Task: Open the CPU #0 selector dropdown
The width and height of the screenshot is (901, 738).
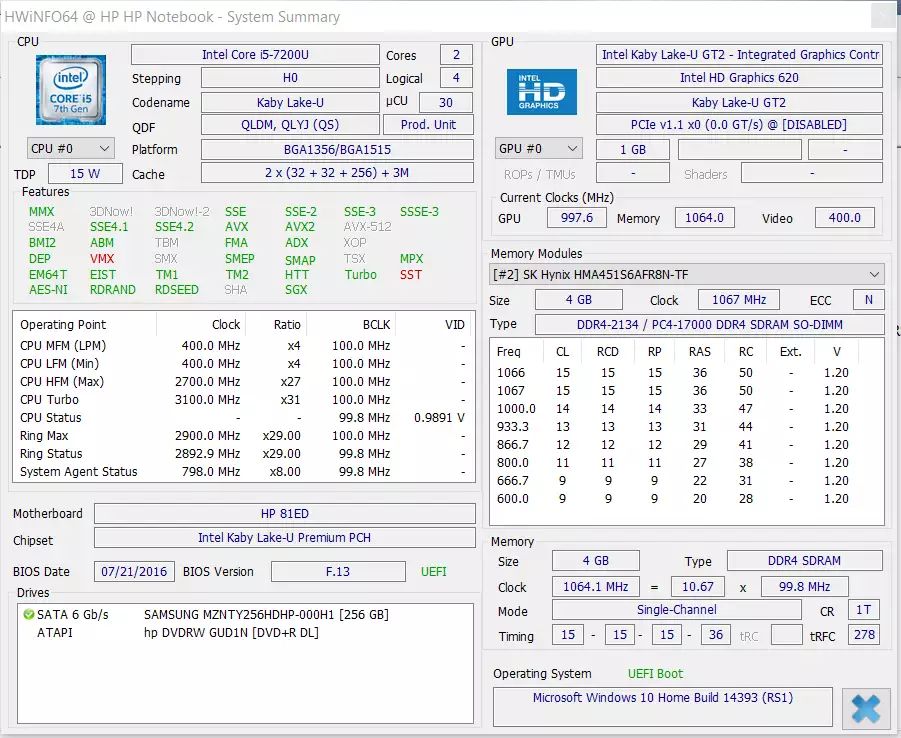Action: (x=68, y=148)
